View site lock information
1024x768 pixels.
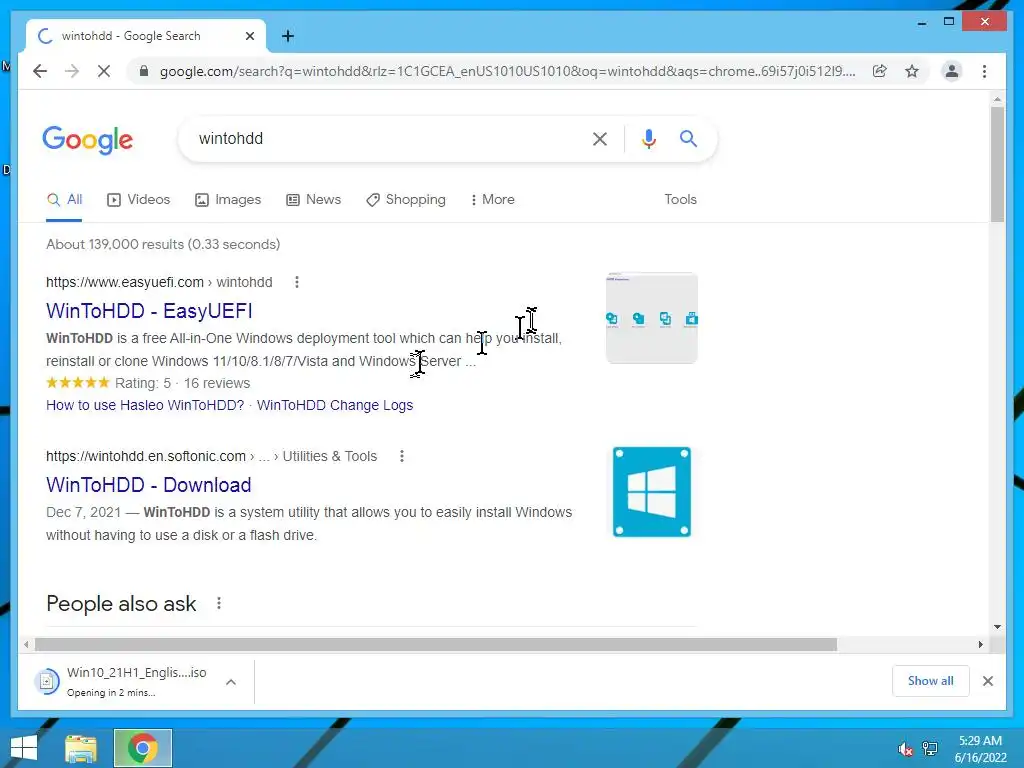[x=144, y=71]
